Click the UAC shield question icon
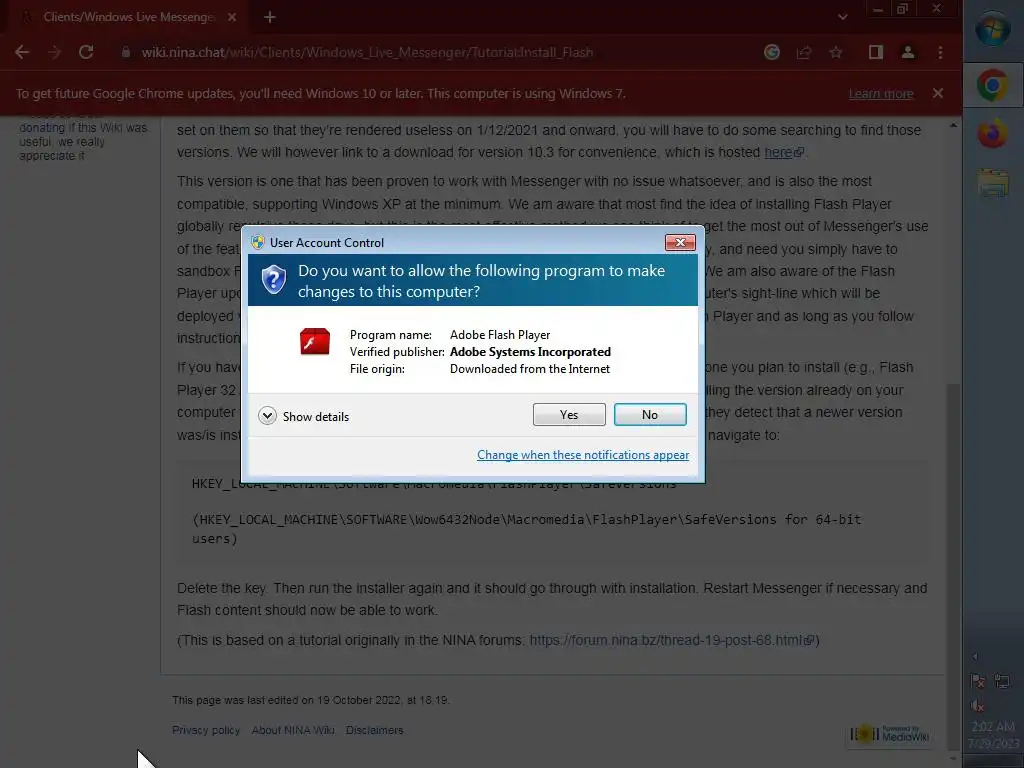This screenshot has width=1024, height=768. [274, 280]
